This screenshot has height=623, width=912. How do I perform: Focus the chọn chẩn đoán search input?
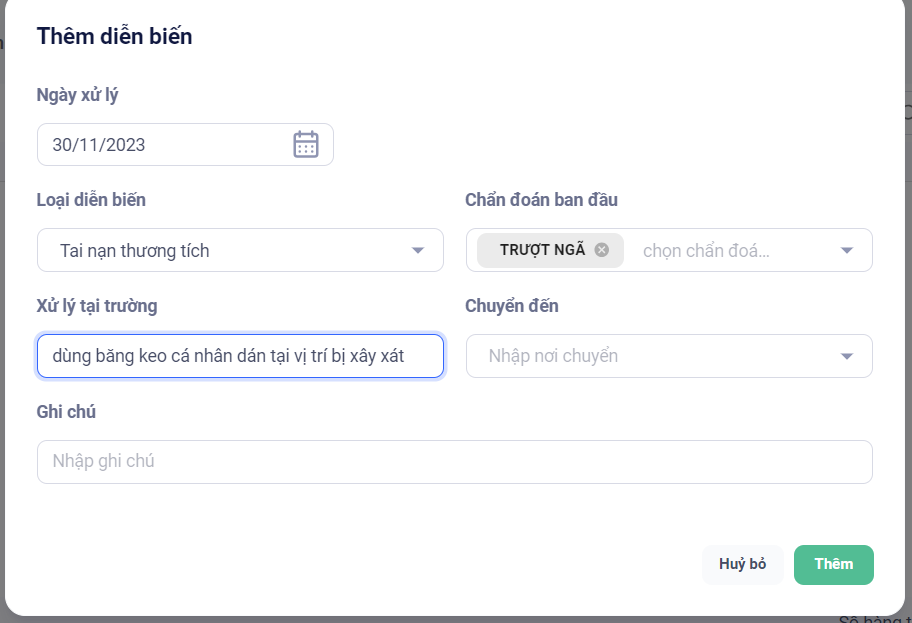[x=720, y=250]
